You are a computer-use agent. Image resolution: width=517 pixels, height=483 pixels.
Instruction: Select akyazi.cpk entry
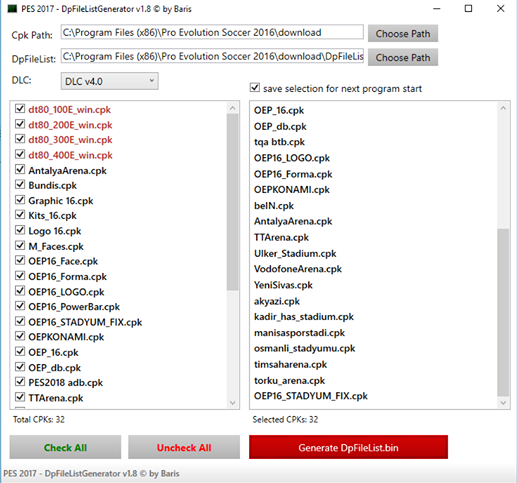[x=277, y=301]
